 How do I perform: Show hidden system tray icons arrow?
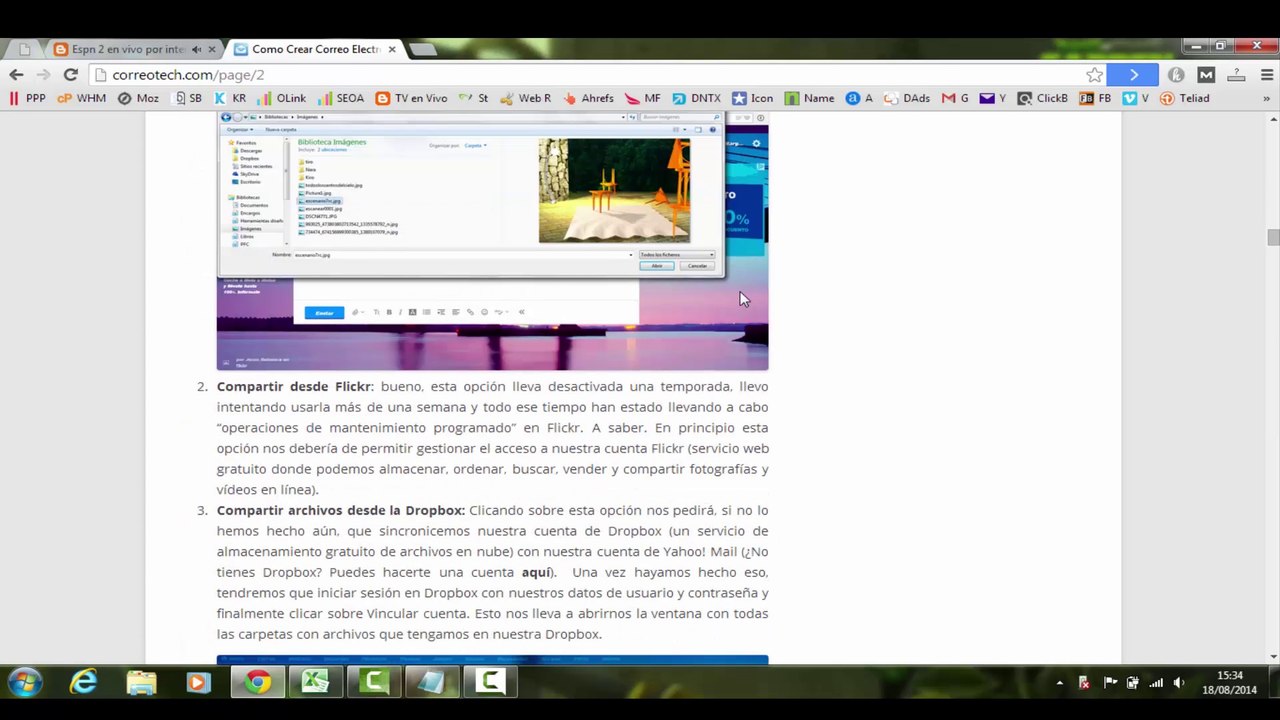click(x=1059, y=683)
